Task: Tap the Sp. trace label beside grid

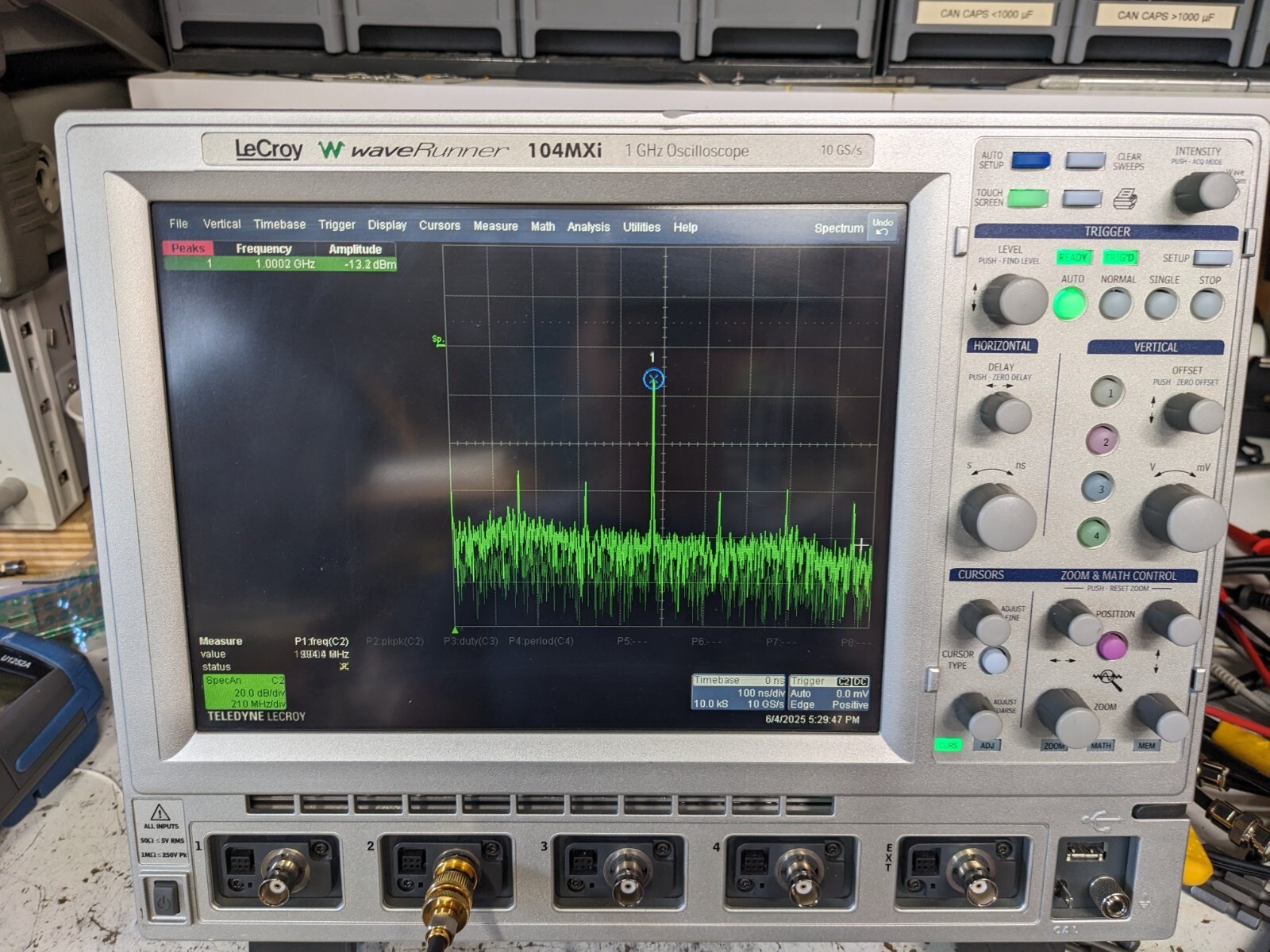Action: click(x=438, y=340)
